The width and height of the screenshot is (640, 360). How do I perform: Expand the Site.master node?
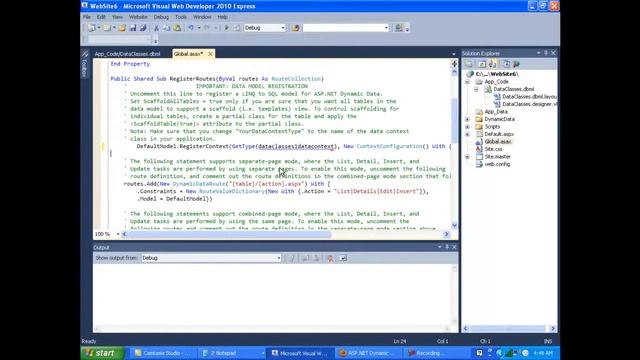[x=467, y=157]
